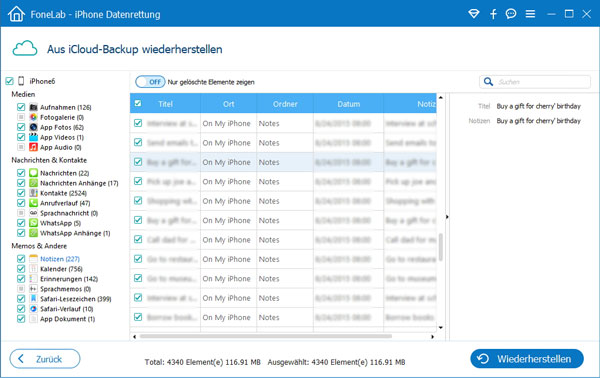Viewport: 600px width, 378px height.
Task: Select the WhatsApp Anhänge icon
Action: click(34, 233)
